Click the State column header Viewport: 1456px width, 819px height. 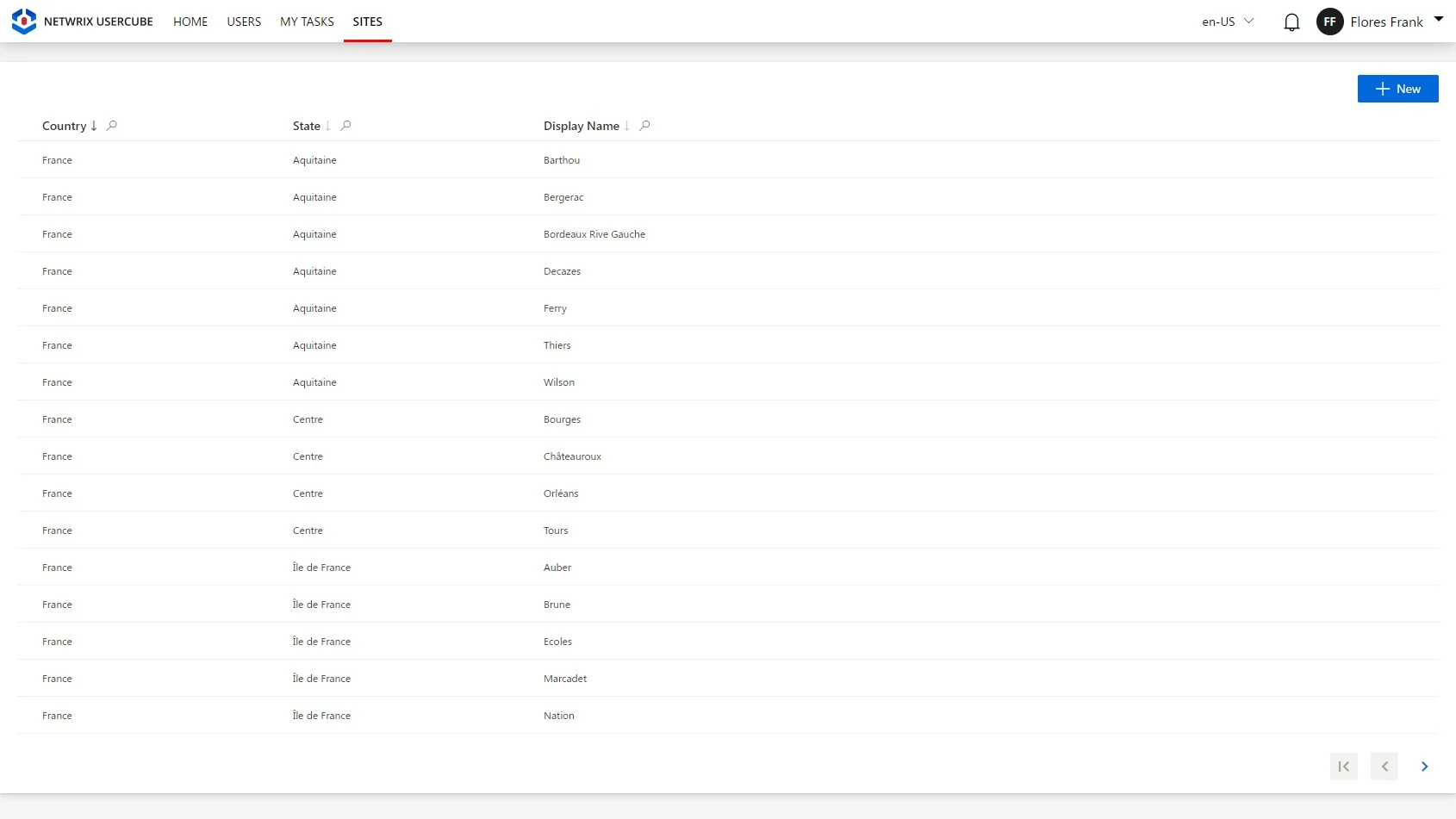pyautogui.click(x=307, y=126)
